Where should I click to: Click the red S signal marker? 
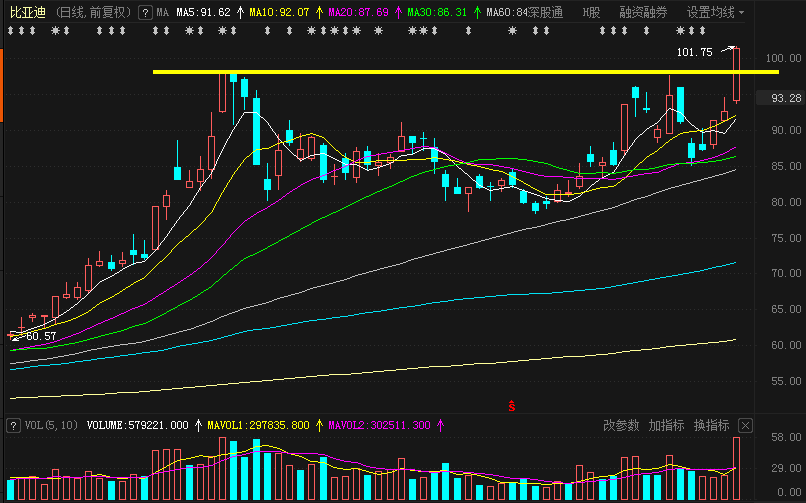[511, 406]
